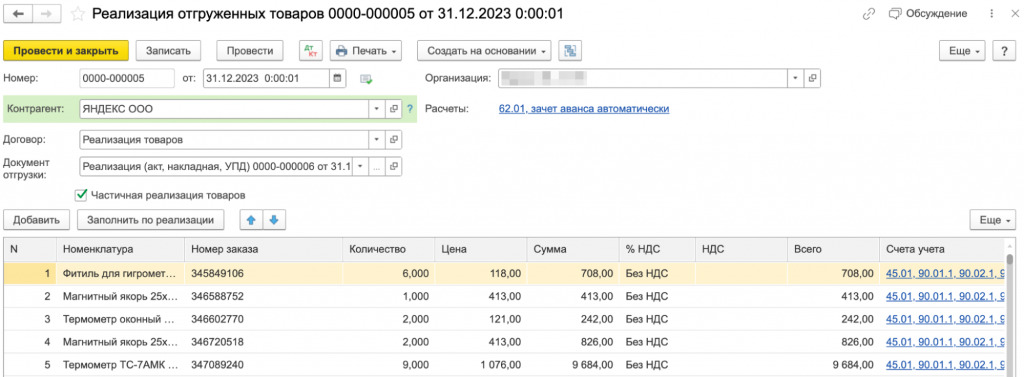1024x377 pixels.
Task: Open the 62.01 зачет аванса автоматически link
Action: (584, 108)
